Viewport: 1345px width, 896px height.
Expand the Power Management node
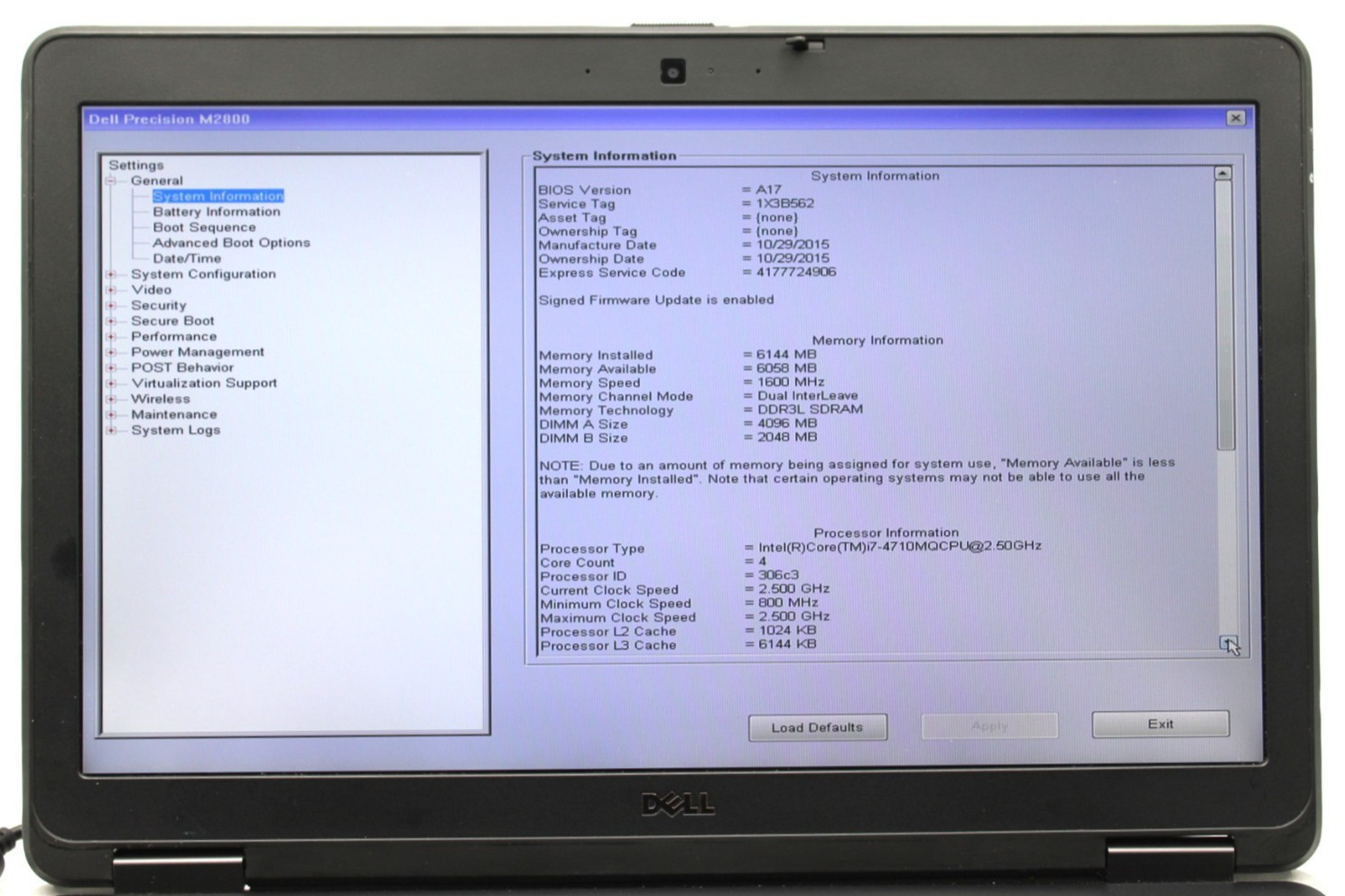112,352
